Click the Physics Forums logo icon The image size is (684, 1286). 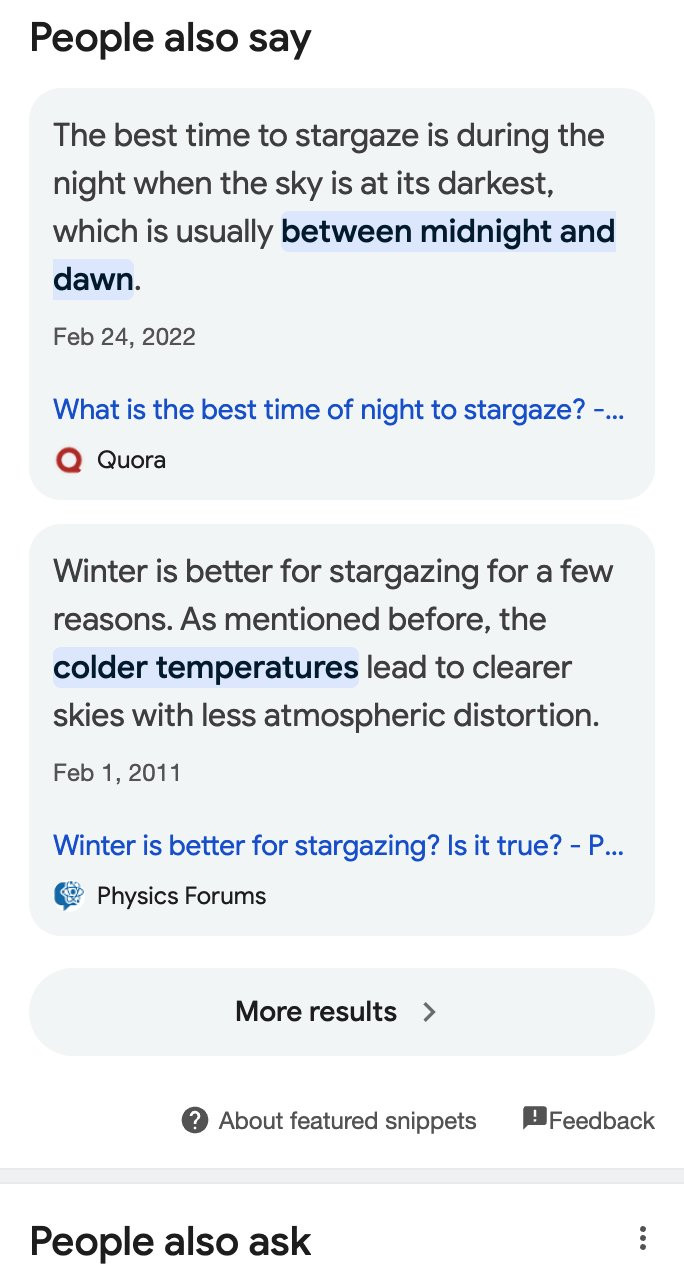pos(69,896)
